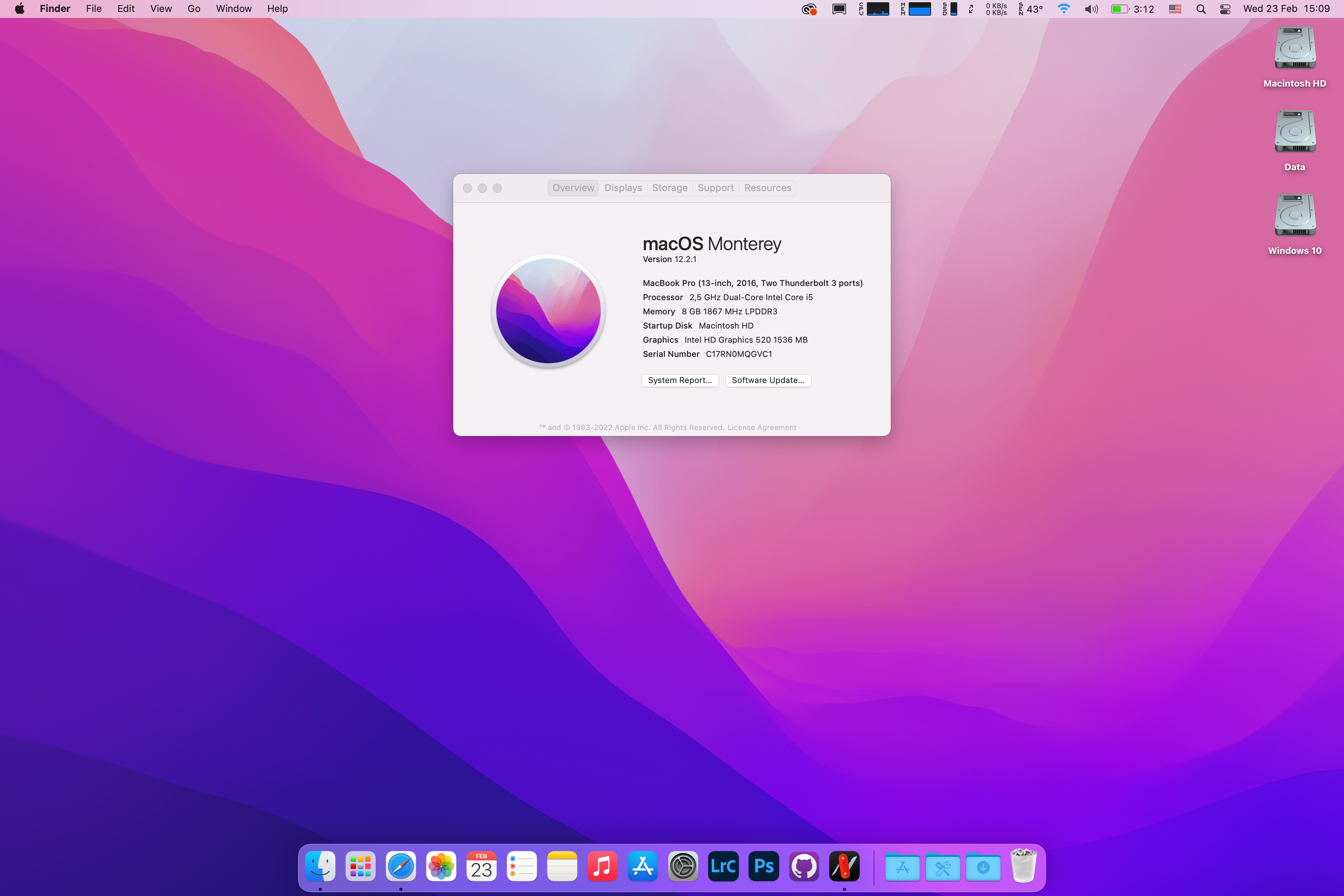Open Safari browser from the dock
Viewport: 1344px width, 896px height.
click(x=401, y=866)
